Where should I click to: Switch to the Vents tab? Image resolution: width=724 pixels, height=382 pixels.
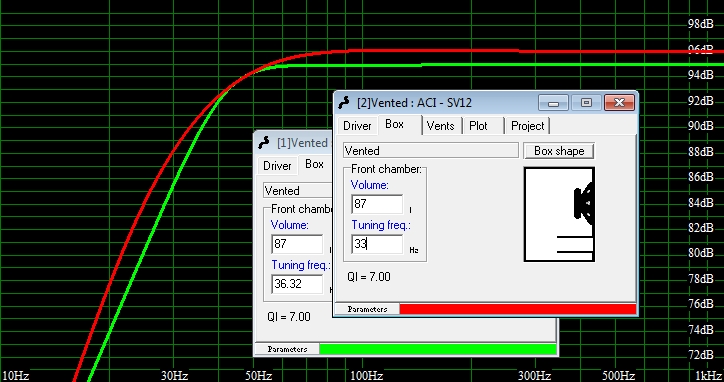pos(440,126)
